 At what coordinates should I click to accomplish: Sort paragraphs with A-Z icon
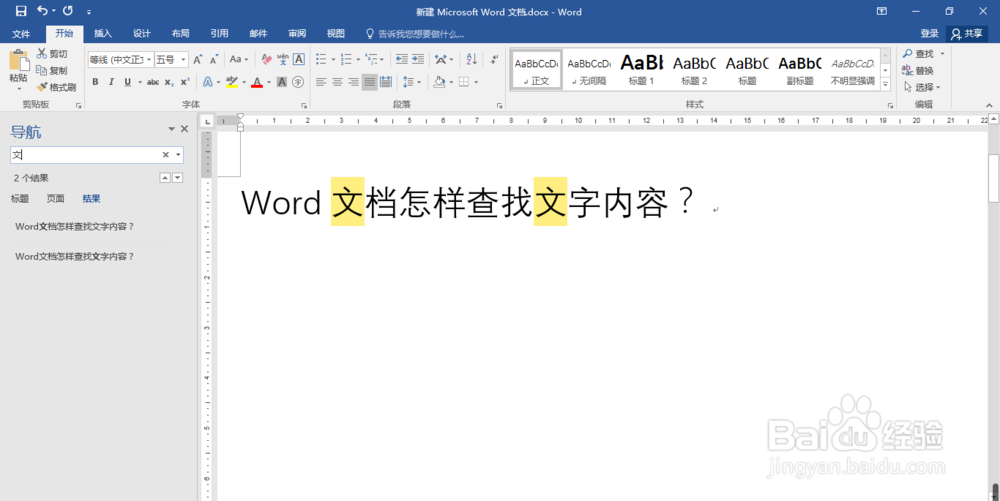(471, 59)
